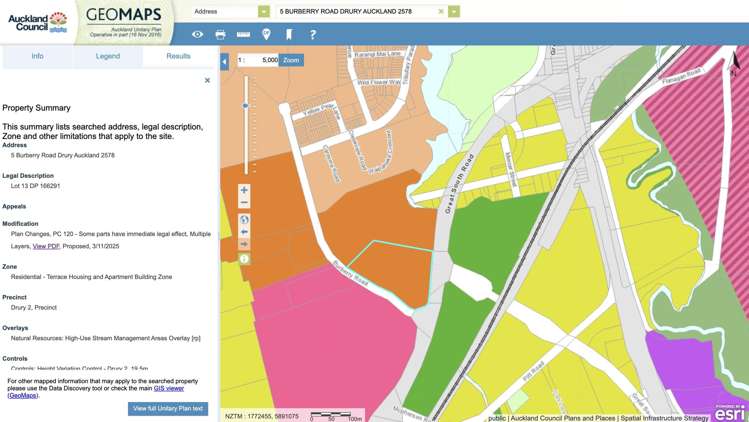
Task: Click the globe full extent button
Action: (244, 220)
